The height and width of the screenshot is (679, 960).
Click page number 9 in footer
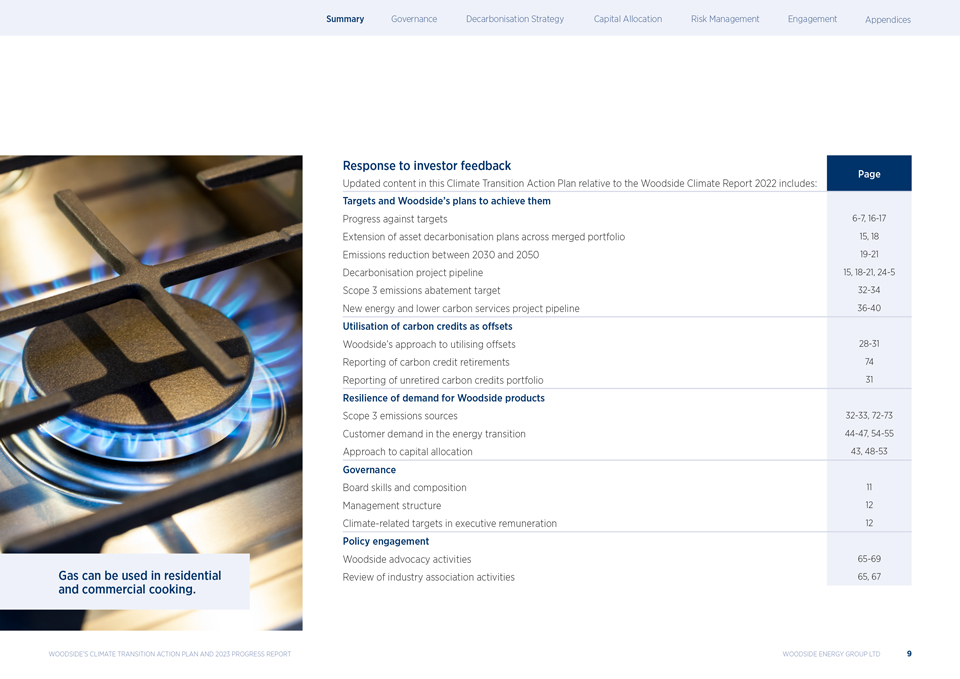point(909,654)
